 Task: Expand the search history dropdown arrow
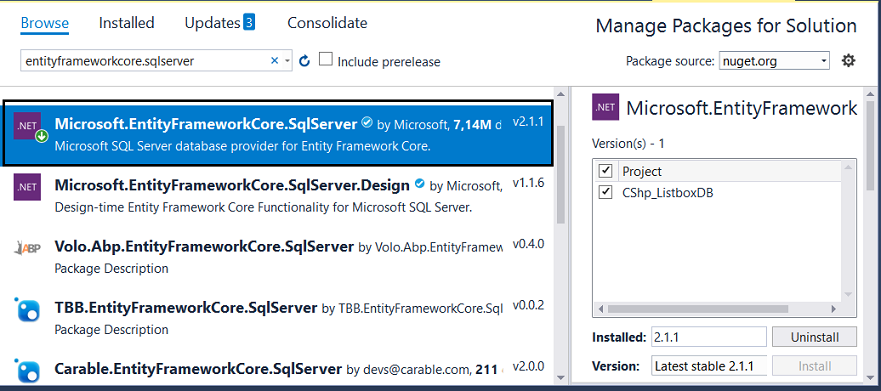tap(287, 61)
